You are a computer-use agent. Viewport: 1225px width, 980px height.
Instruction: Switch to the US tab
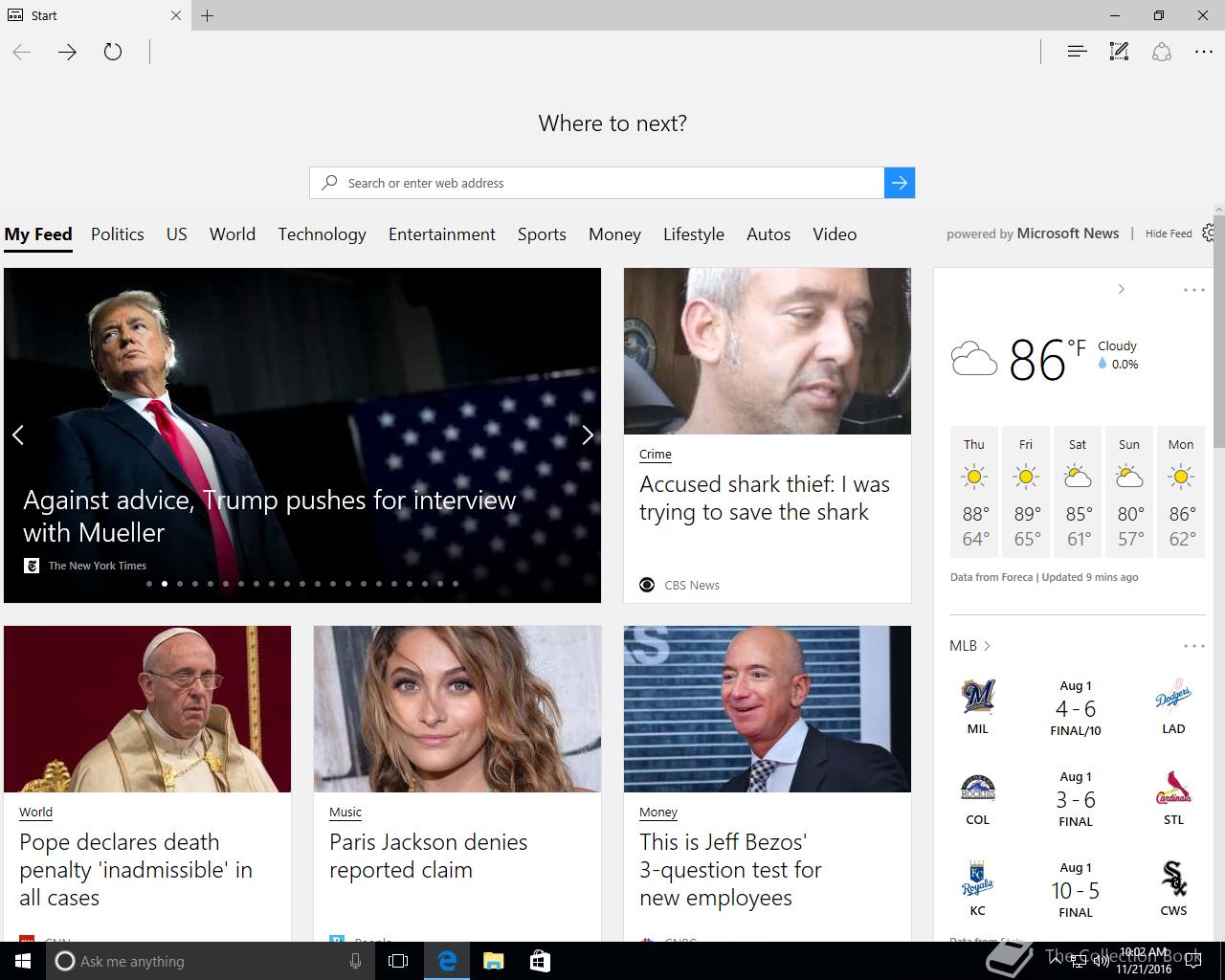[177, 234]
